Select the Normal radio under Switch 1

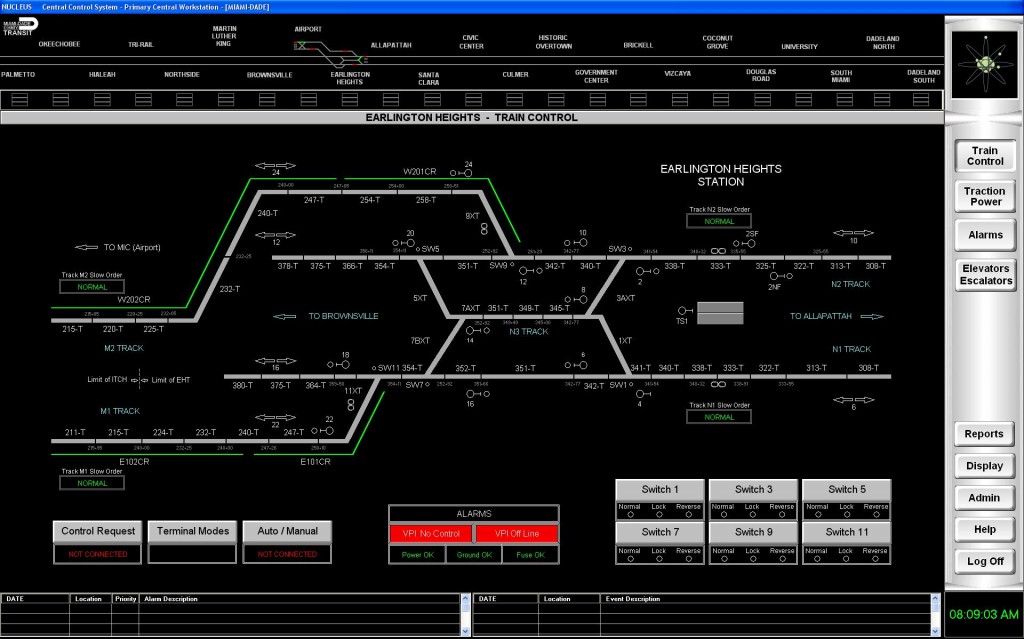pos(629,516)
